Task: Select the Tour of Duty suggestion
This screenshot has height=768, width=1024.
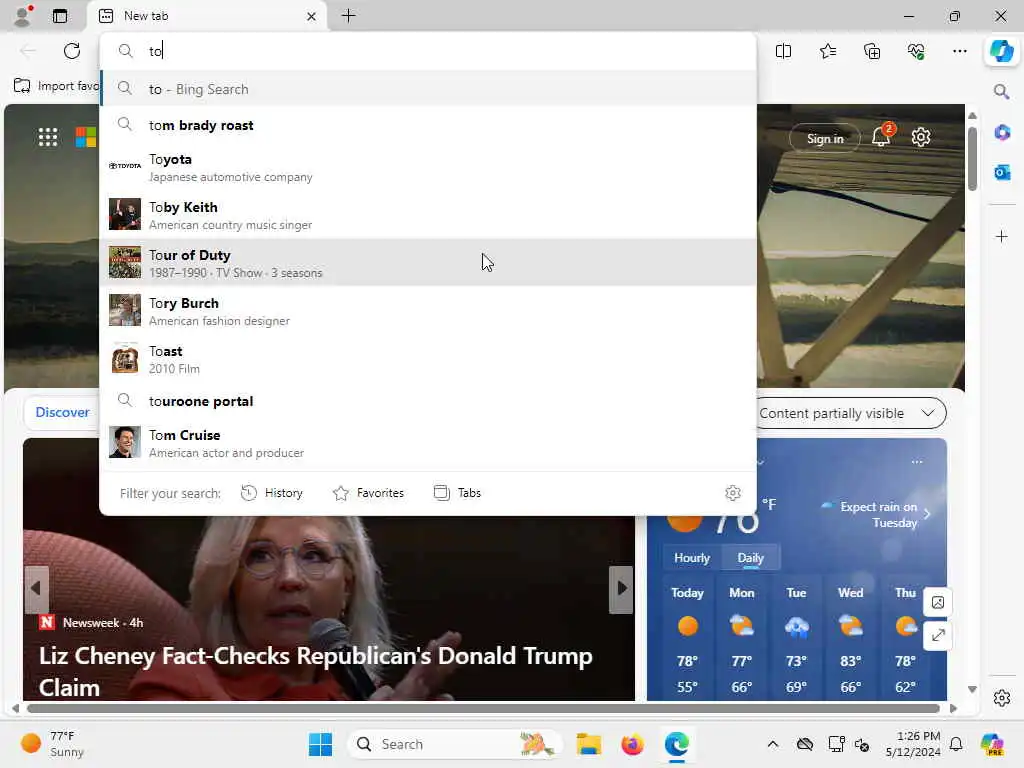Action: (x=428, y=263)
